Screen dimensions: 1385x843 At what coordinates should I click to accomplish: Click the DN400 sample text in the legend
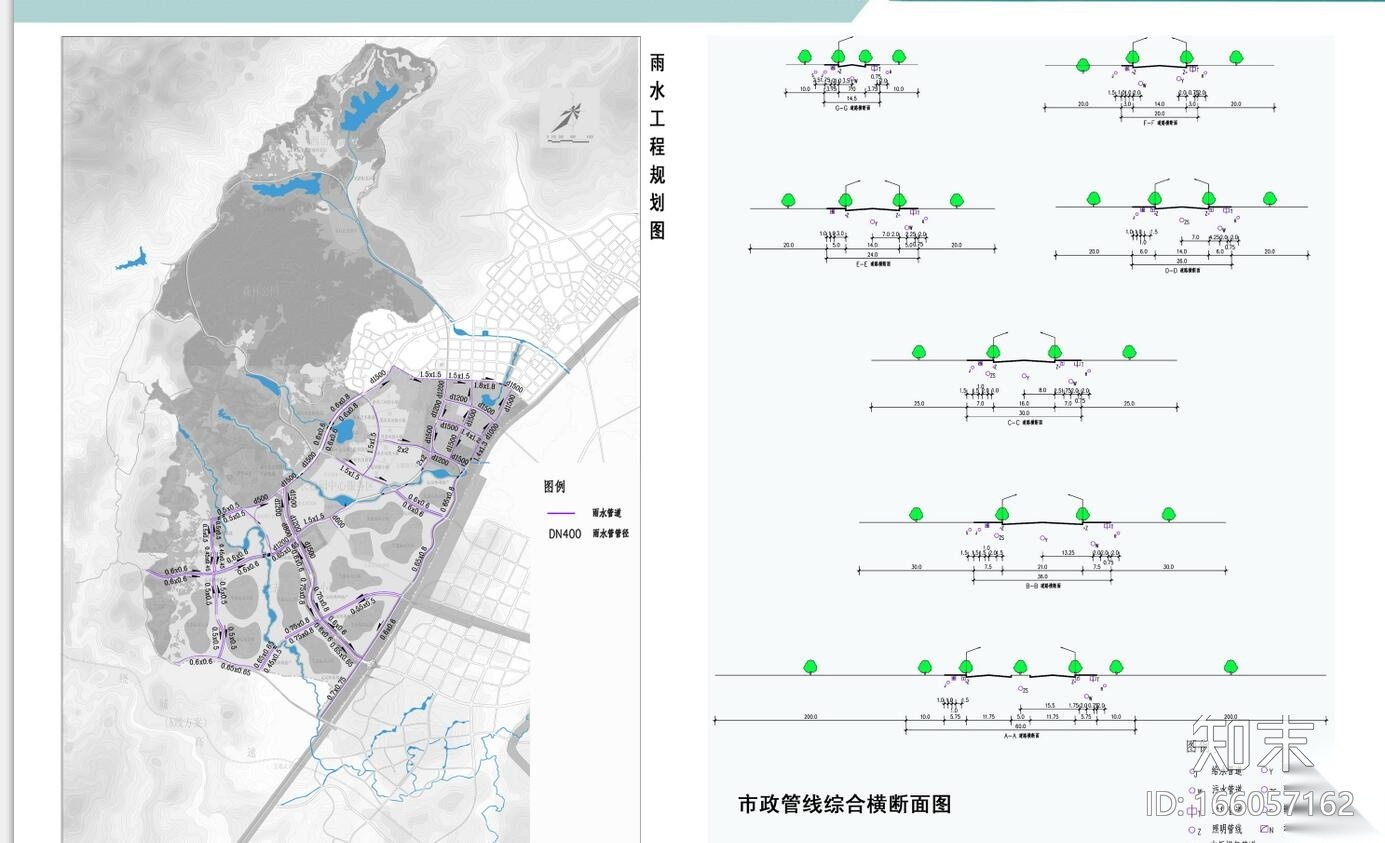tap(564, 534)
